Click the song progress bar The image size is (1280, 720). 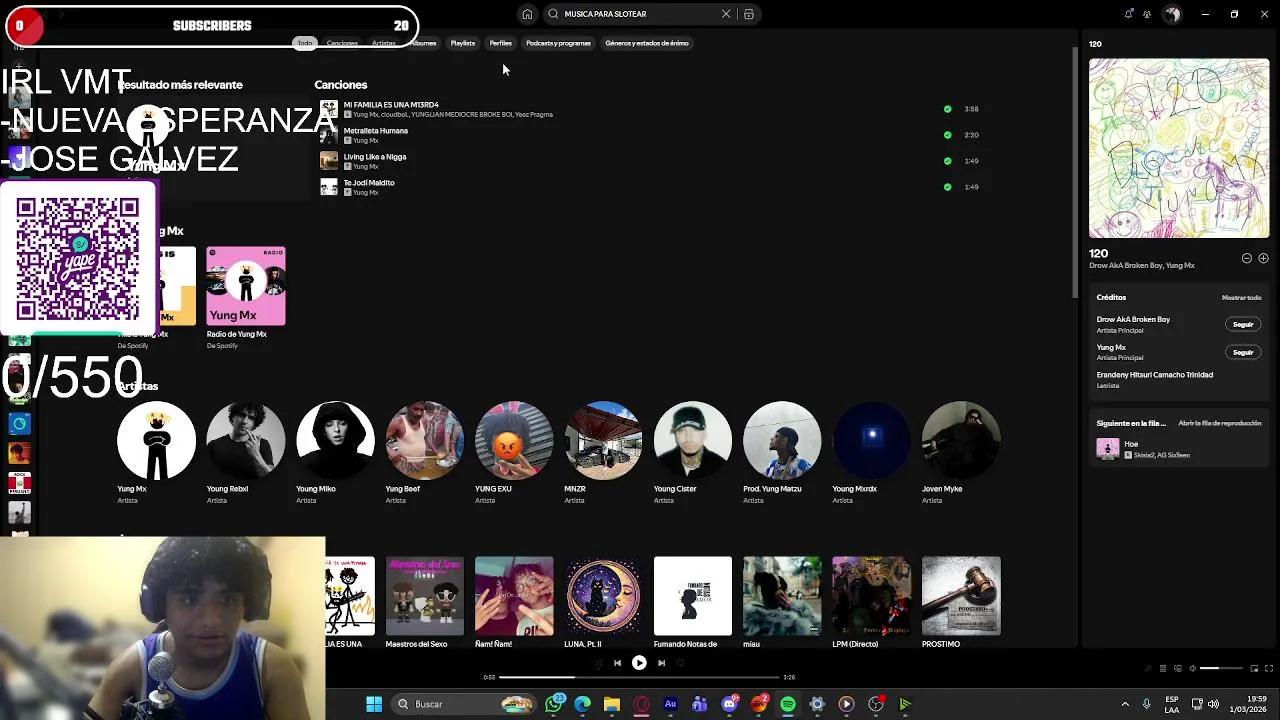[639, 677]
